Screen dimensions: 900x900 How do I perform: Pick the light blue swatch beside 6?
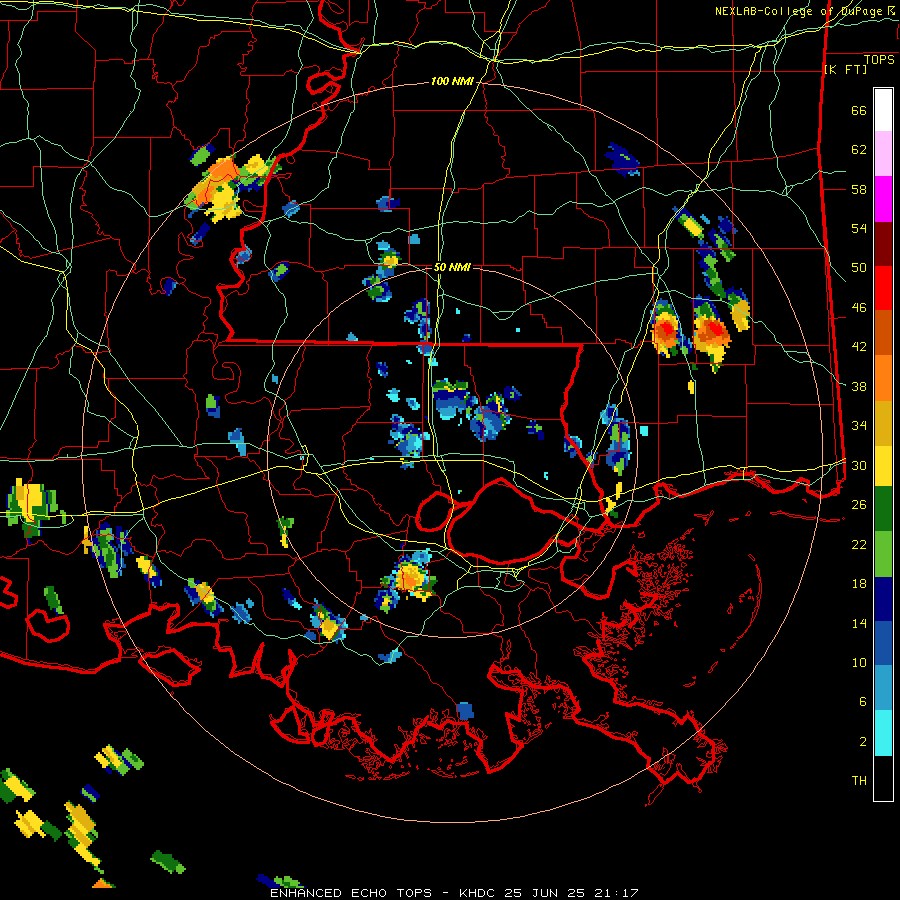tap(883, 688)
